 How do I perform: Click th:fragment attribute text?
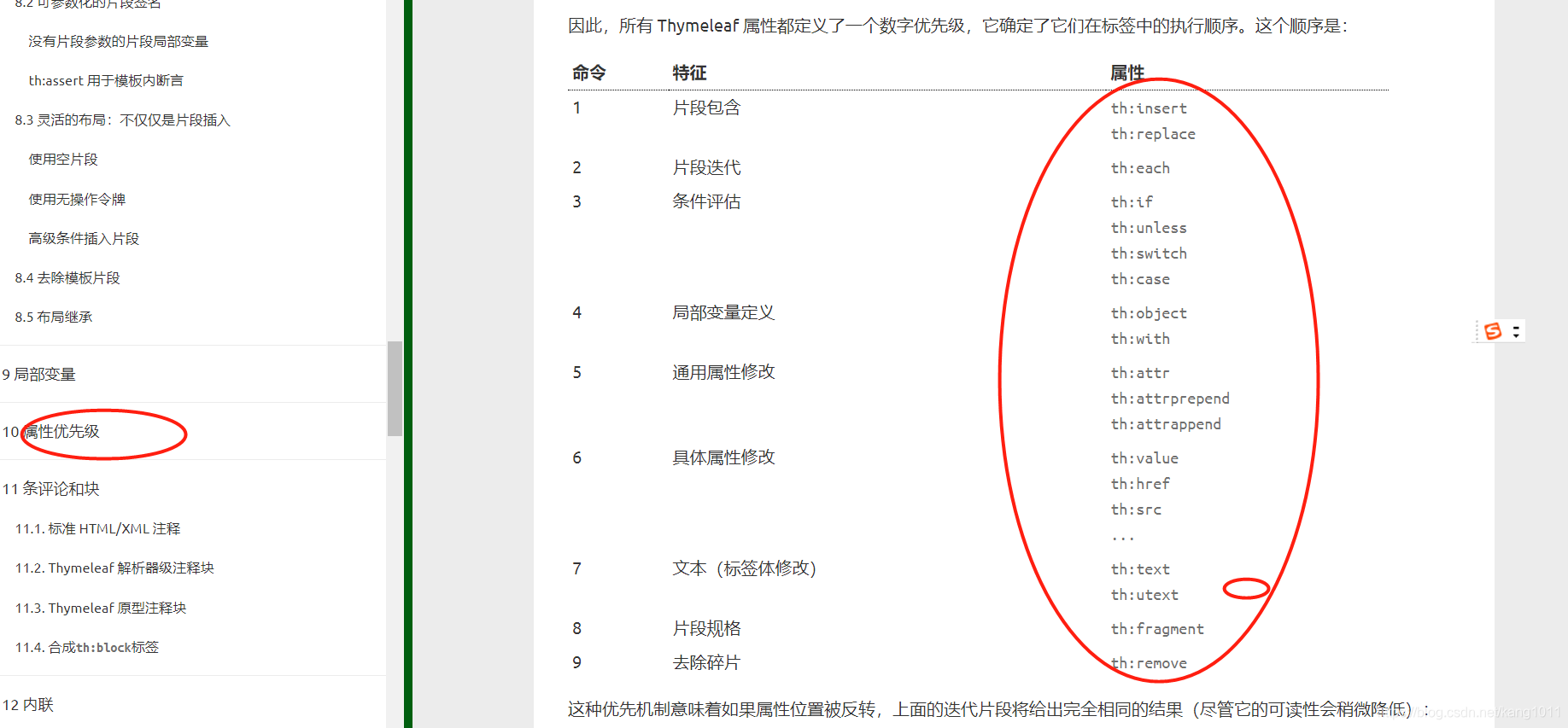point(1157,629)
